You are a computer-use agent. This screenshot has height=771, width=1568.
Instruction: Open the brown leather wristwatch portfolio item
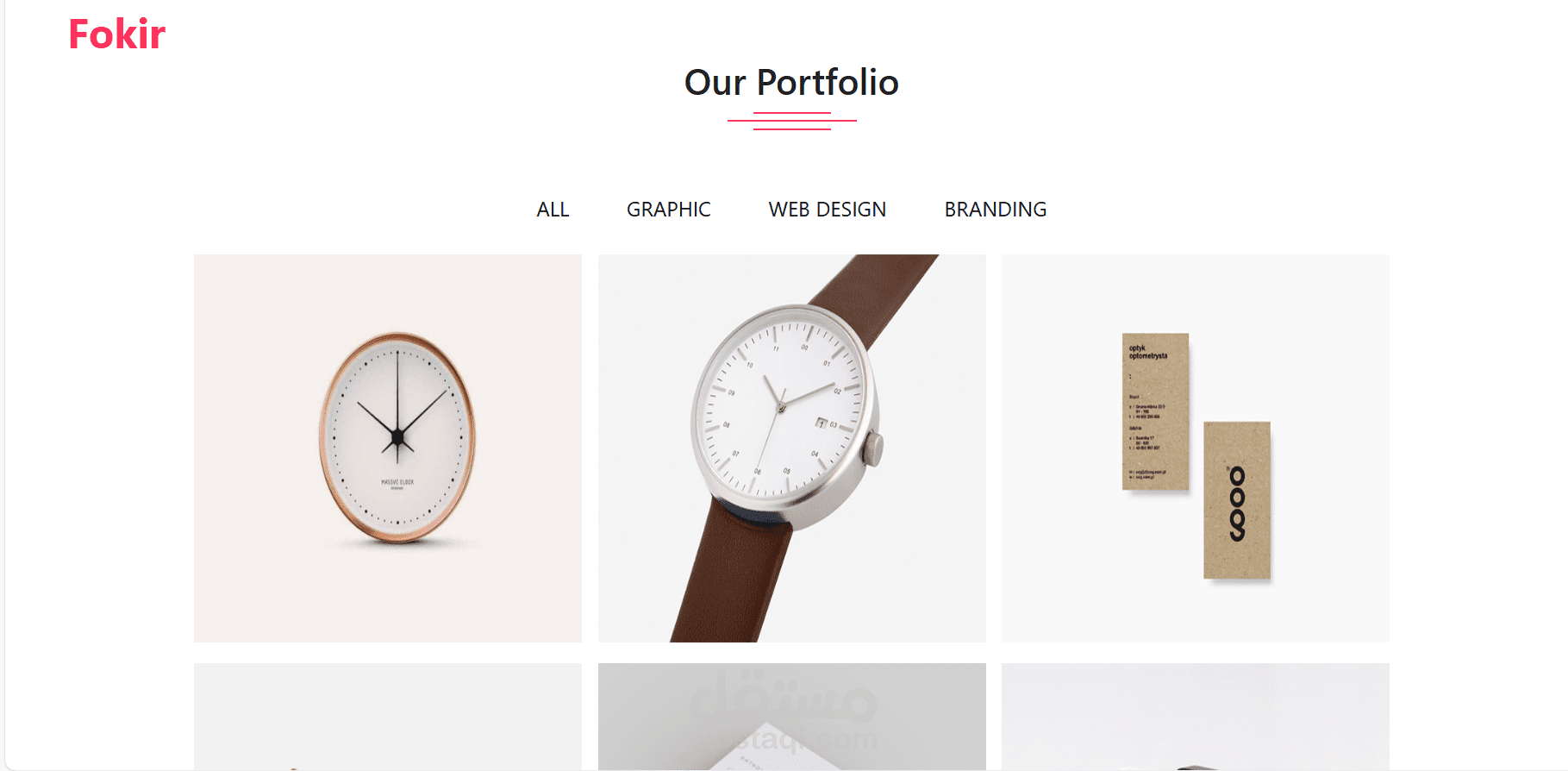pos(792,448)
